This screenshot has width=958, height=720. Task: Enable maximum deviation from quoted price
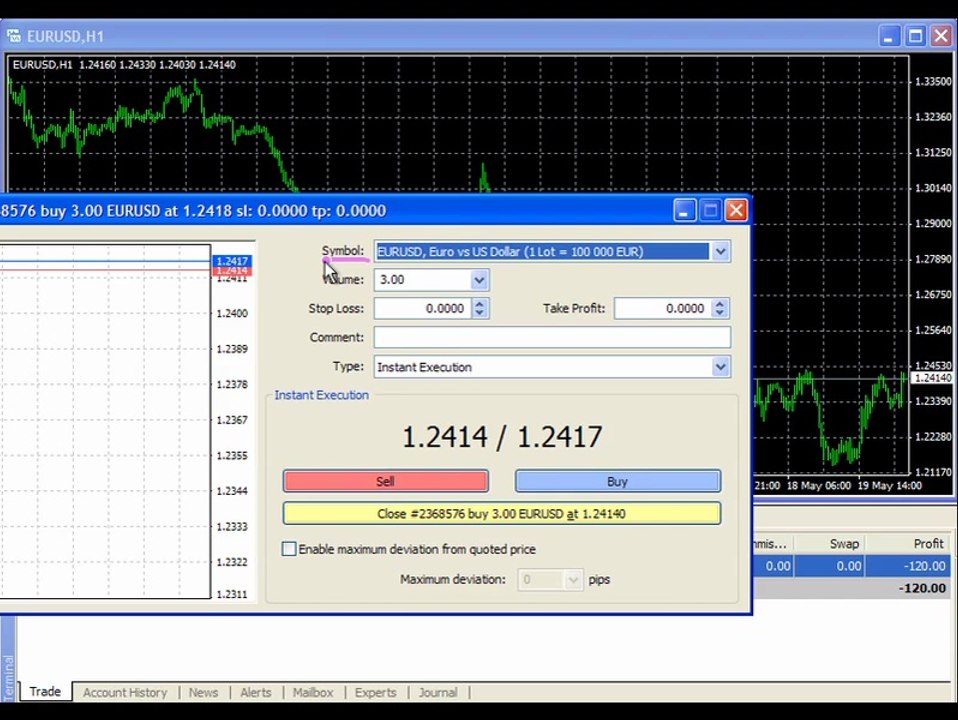[289, 549]
